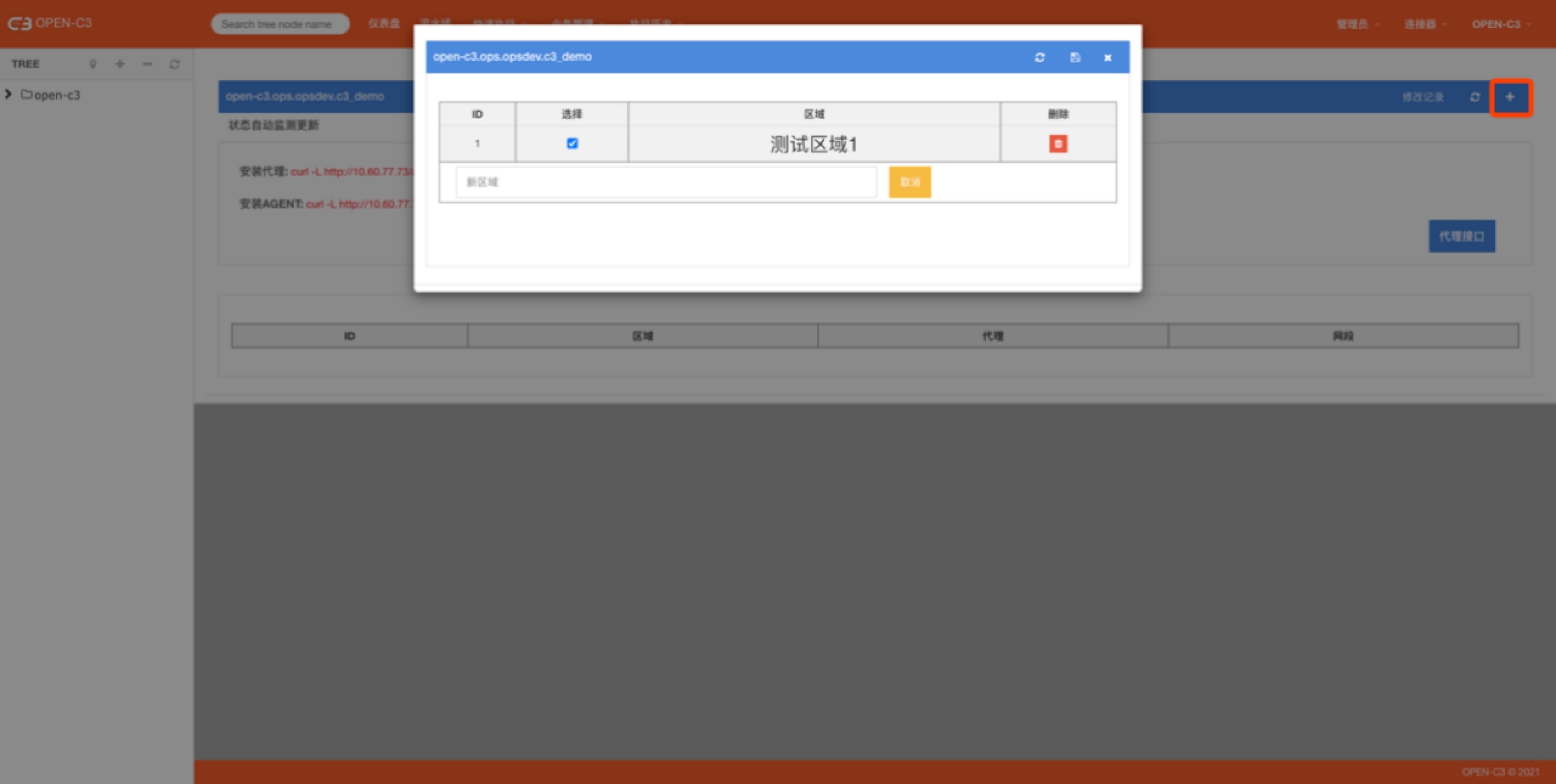Click the 修改记录 link
The width and height of the screenshot is (1556, 784).
[1422, 97]
